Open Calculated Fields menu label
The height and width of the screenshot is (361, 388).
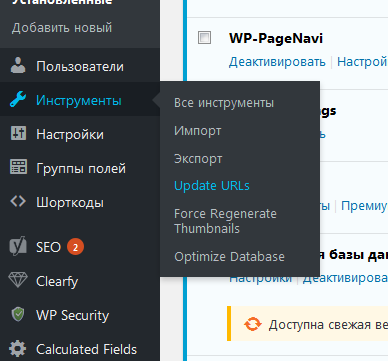point(86,349)
